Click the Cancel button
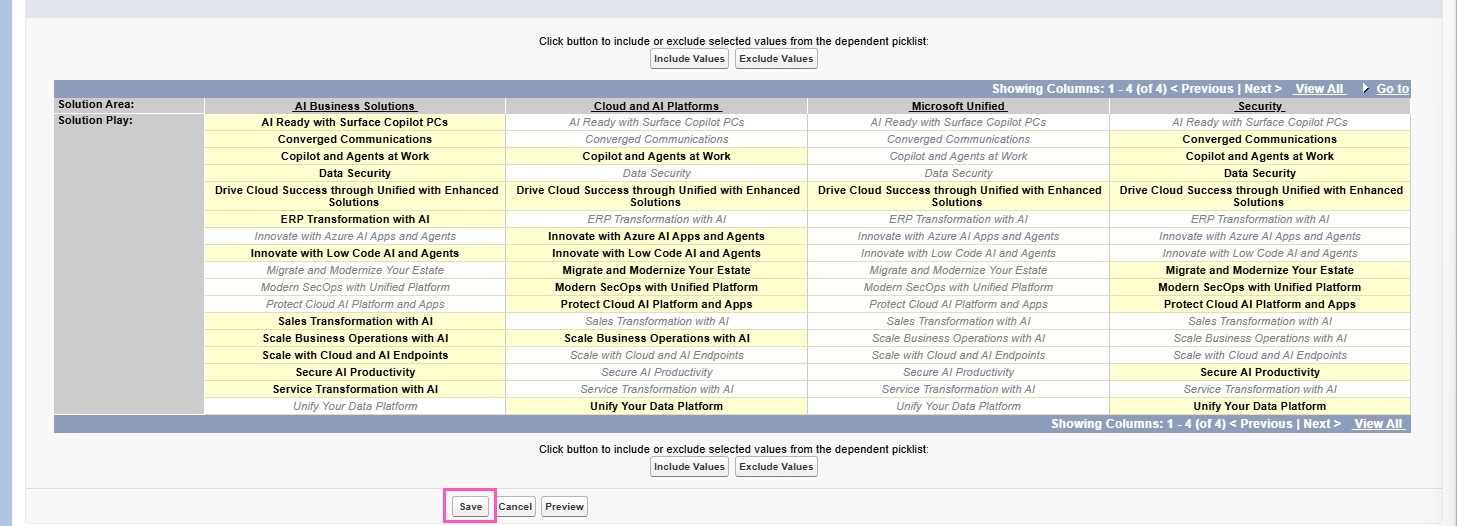The height and width of the screenshot is (526, 1457). point(515,507)
